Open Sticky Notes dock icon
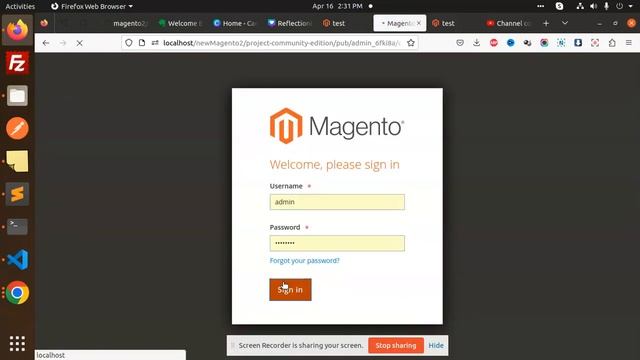 point(17,161)
